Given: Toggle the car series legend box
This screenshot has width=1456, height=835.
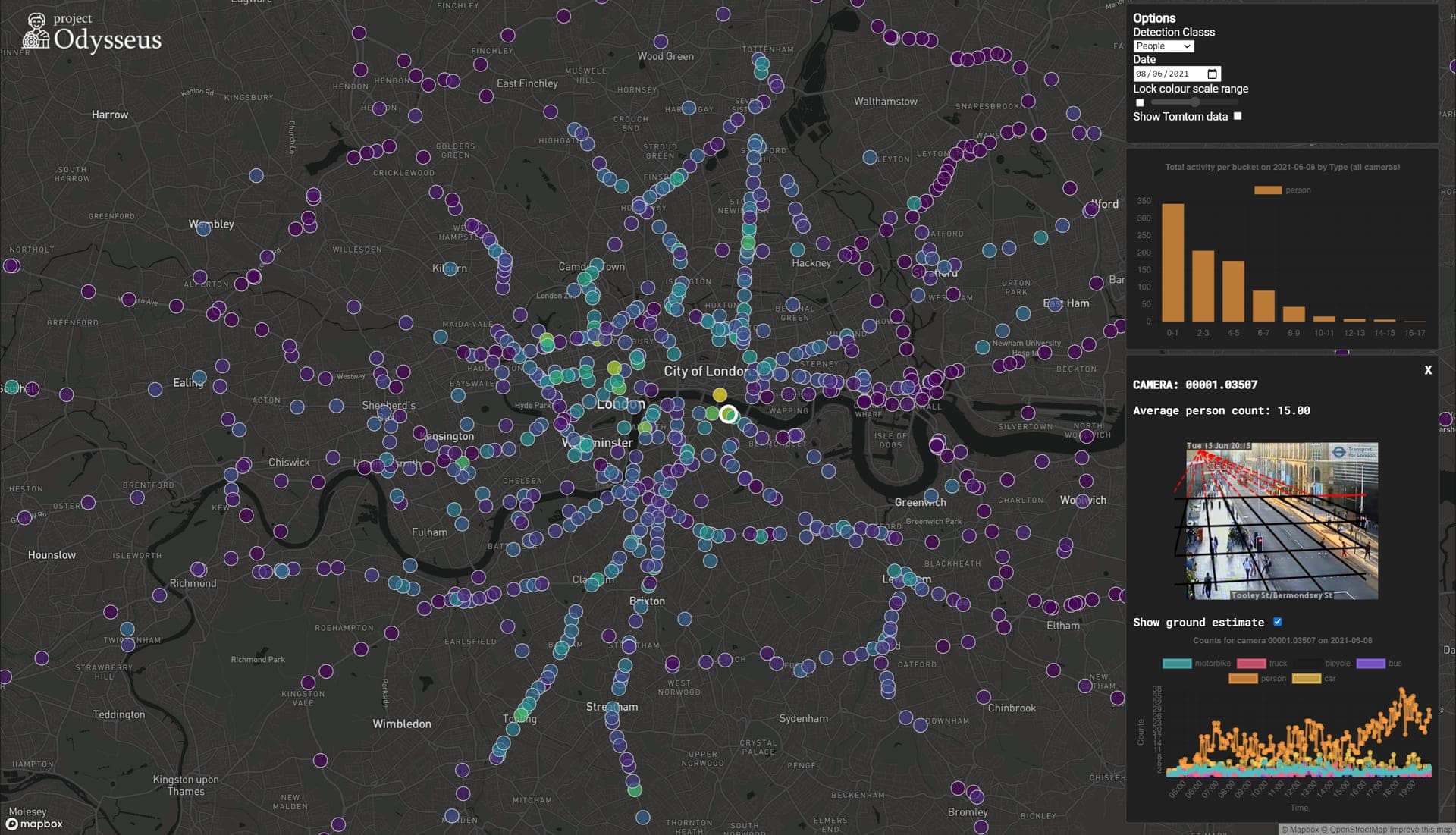Looking at the screenshot, I should tap(1306, 679).
